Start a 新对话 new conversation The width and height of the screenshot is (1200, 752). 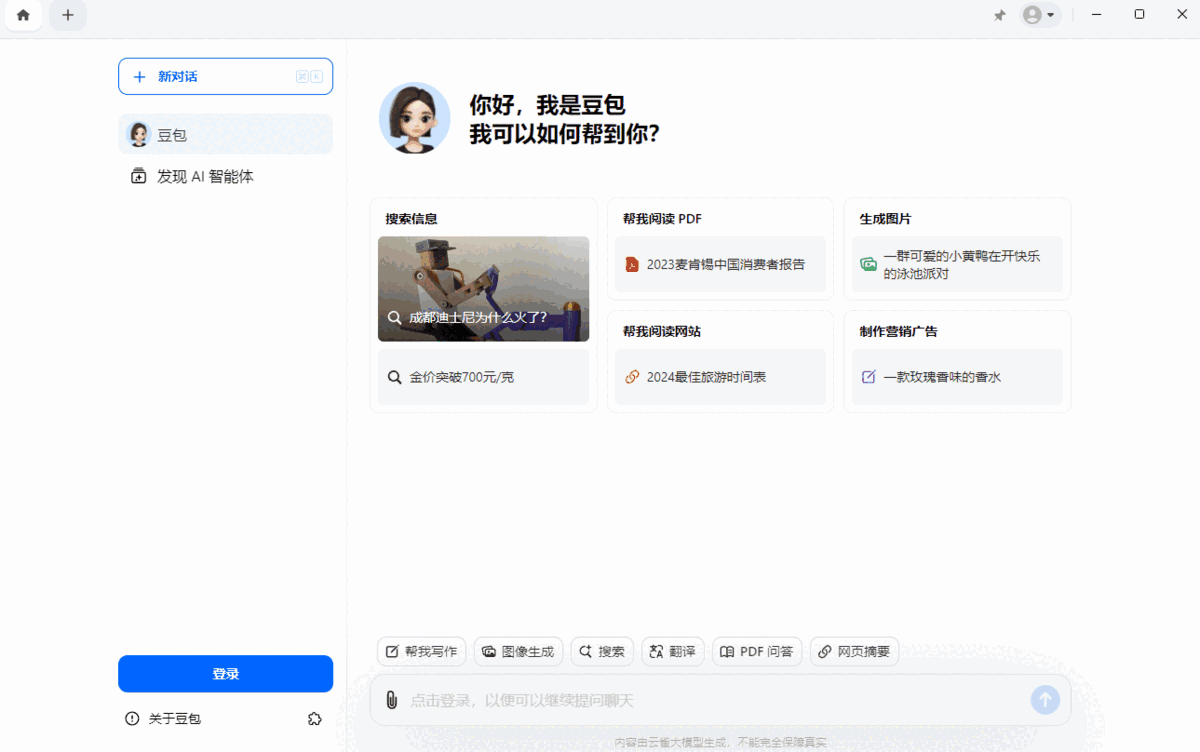(225, 76)
